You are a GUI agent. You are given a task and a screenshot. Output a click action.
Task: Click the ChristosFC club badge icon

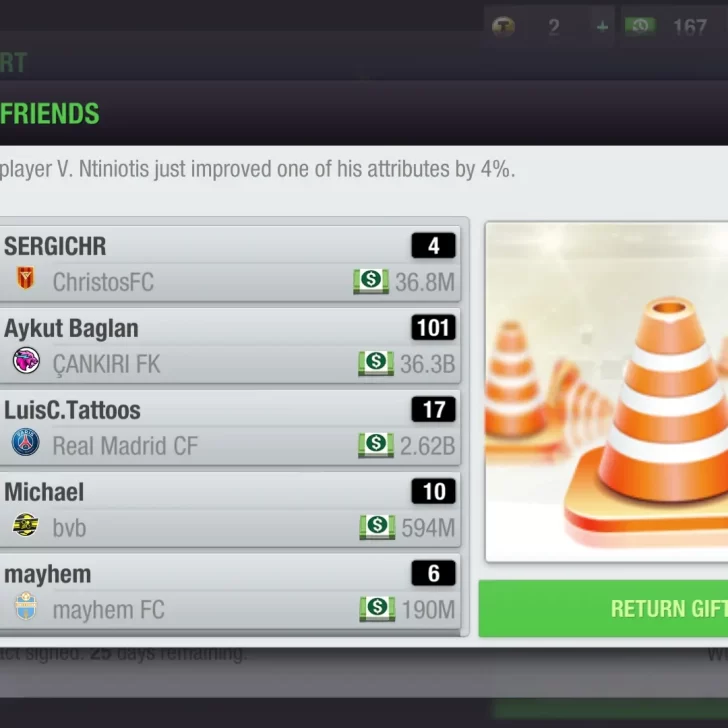pyautogui.click(x=26, y=279)
